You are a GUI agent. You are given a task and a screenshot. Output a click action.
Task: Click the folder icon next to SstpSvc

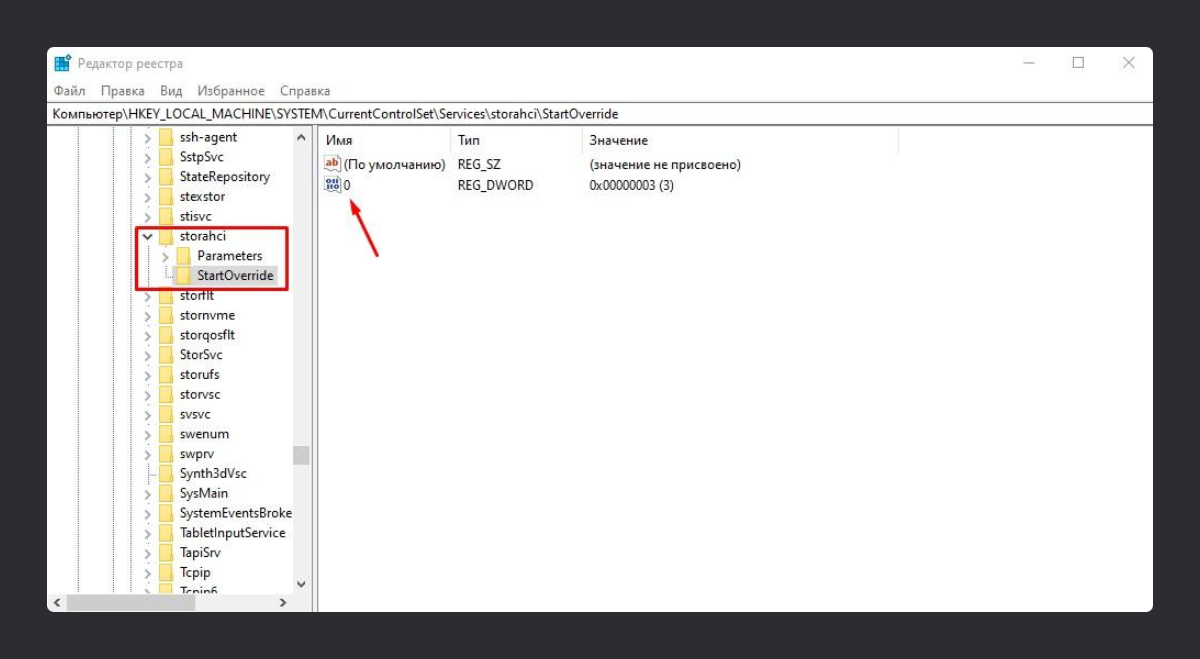tap(166, 157)
